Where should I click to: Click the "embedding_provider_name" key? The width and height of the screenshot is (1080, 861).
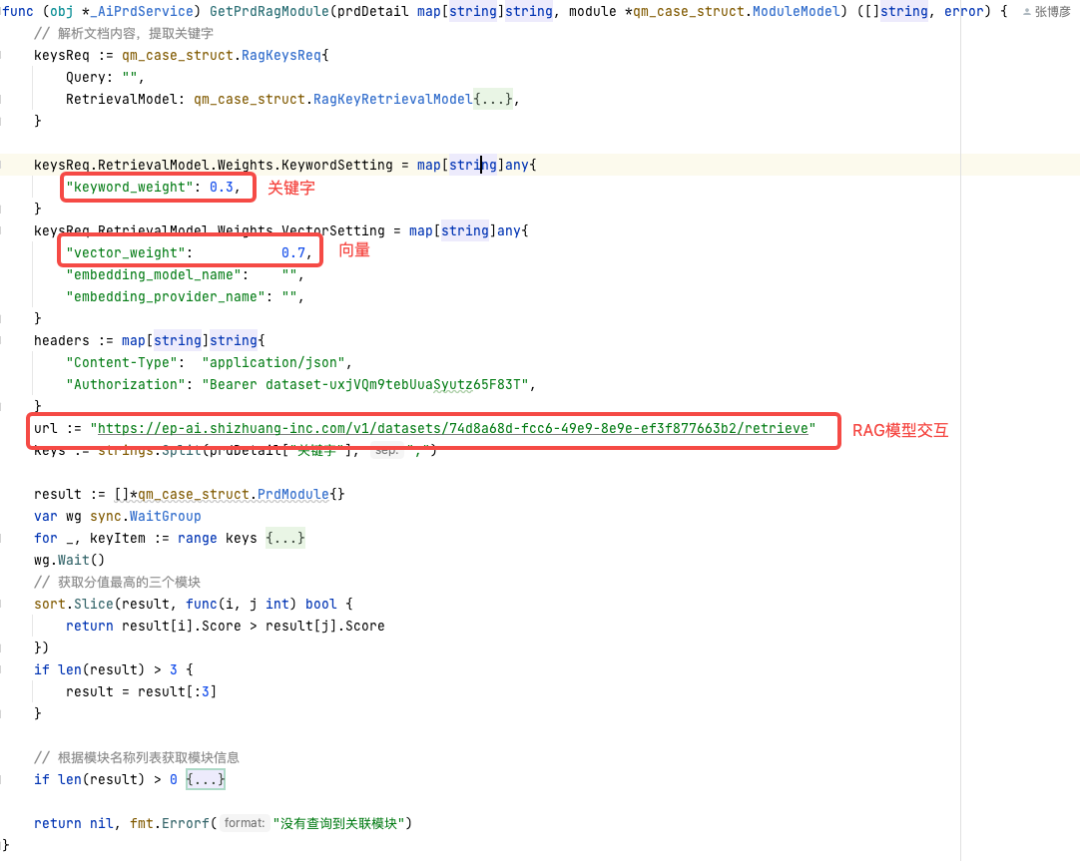point(165,297)
